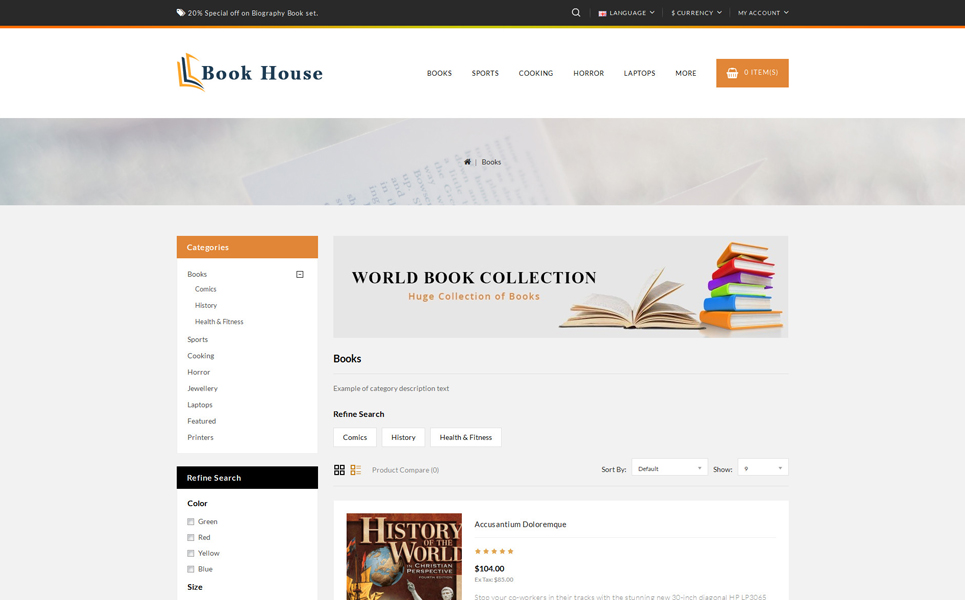Click the Book House logo
Screen dimensions: 965x600
point(249,73)
